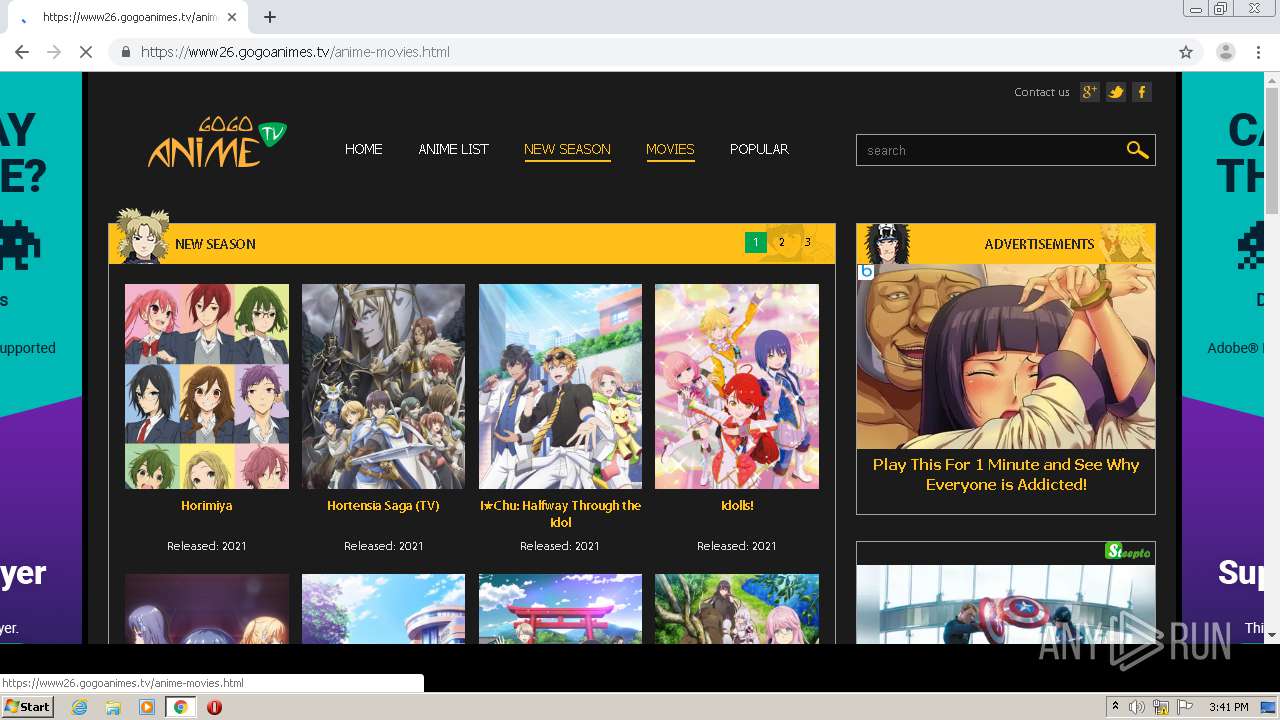
Task: Click scrollbar down arrow
Action: tap(1272, 635)
